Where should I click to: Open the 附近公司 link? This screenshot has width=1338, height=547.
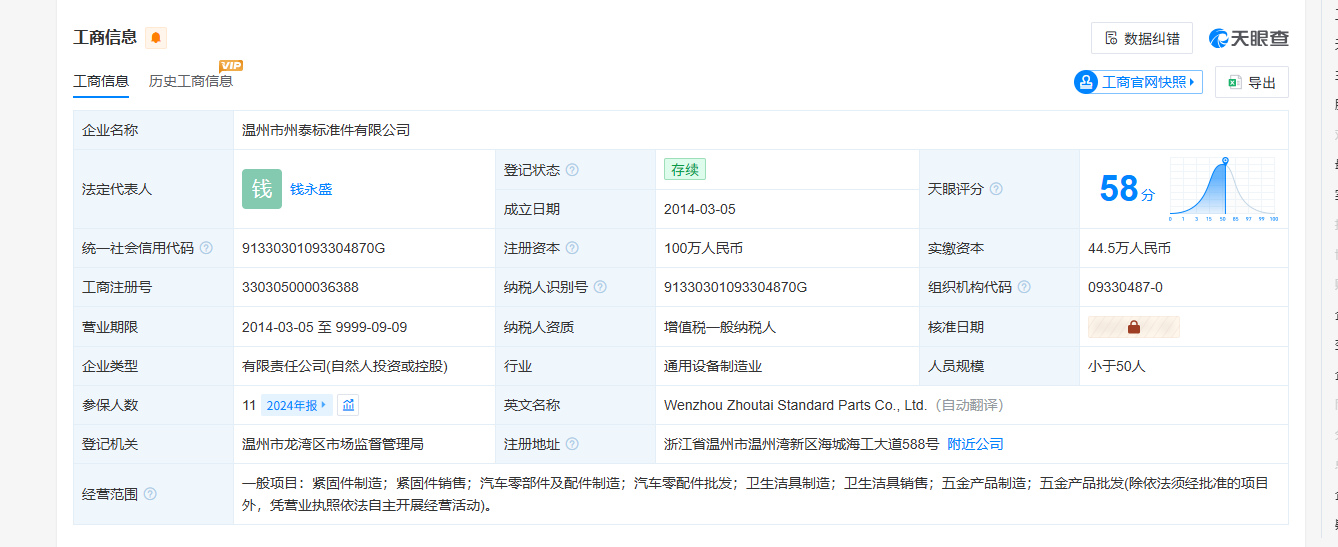coord(976,444)
